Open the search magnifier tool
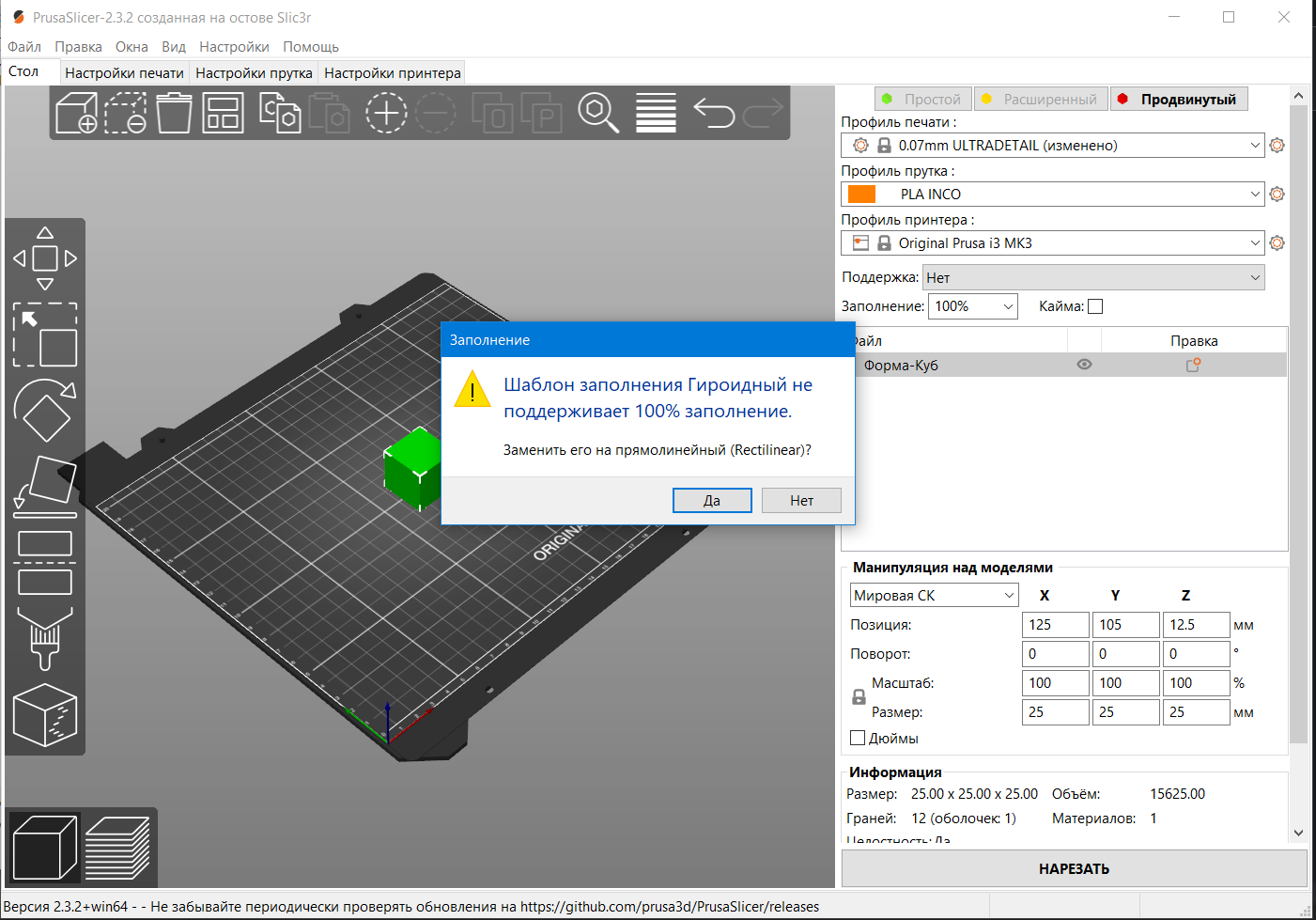The width and height of the screenshot is (1316, 920). pos(600,115)
